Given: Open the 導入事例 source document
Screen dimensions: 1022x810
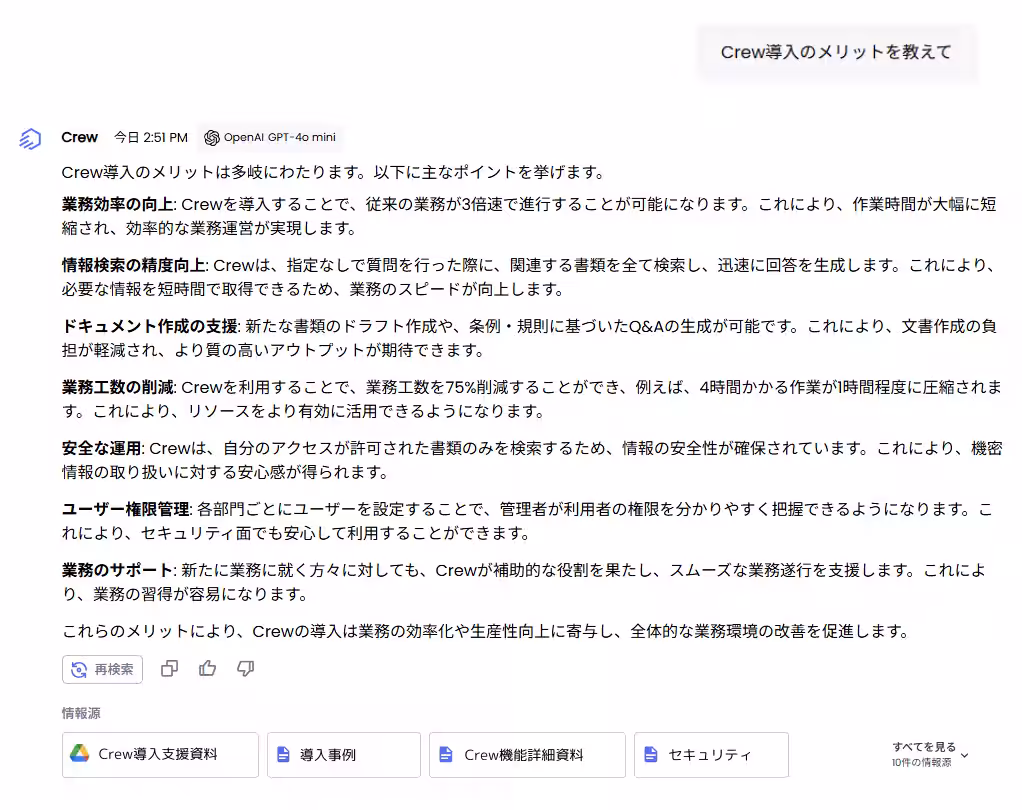Looking at the screenshot, I should 343,755.
